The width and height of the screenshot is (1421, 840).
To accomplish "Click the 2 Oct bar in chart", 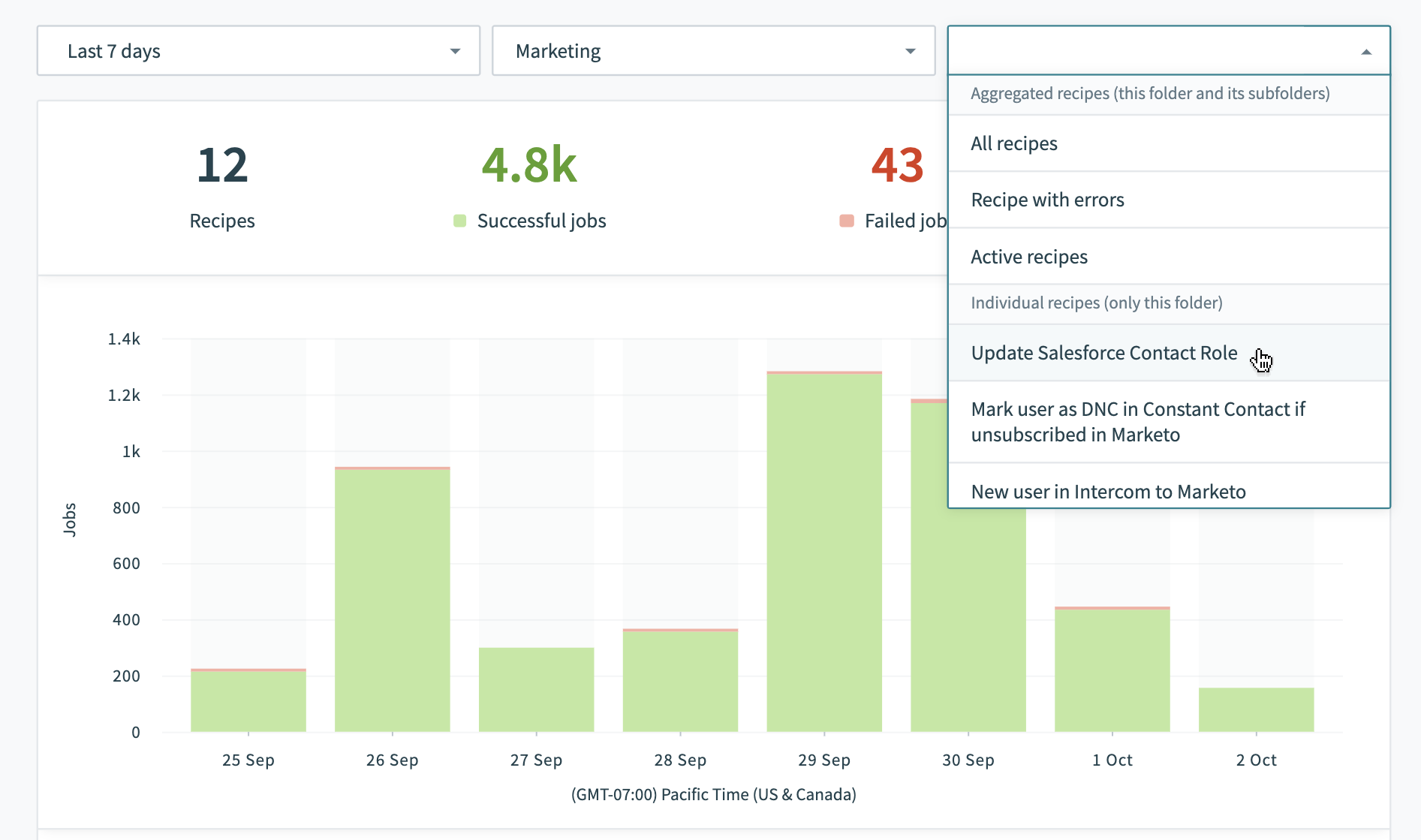I will (x=1256, y=709).
